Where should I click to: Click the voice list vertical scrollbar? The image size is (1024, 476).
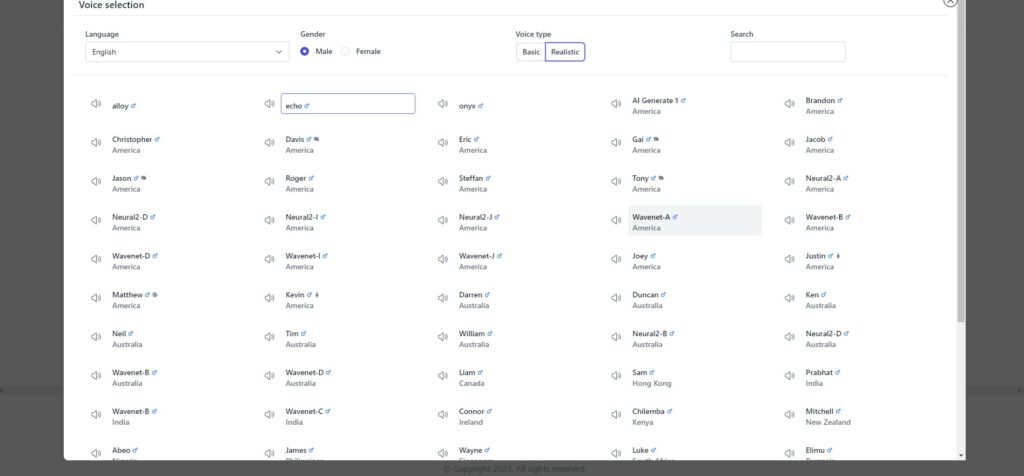pyautogui.click(x=961, y=163)
